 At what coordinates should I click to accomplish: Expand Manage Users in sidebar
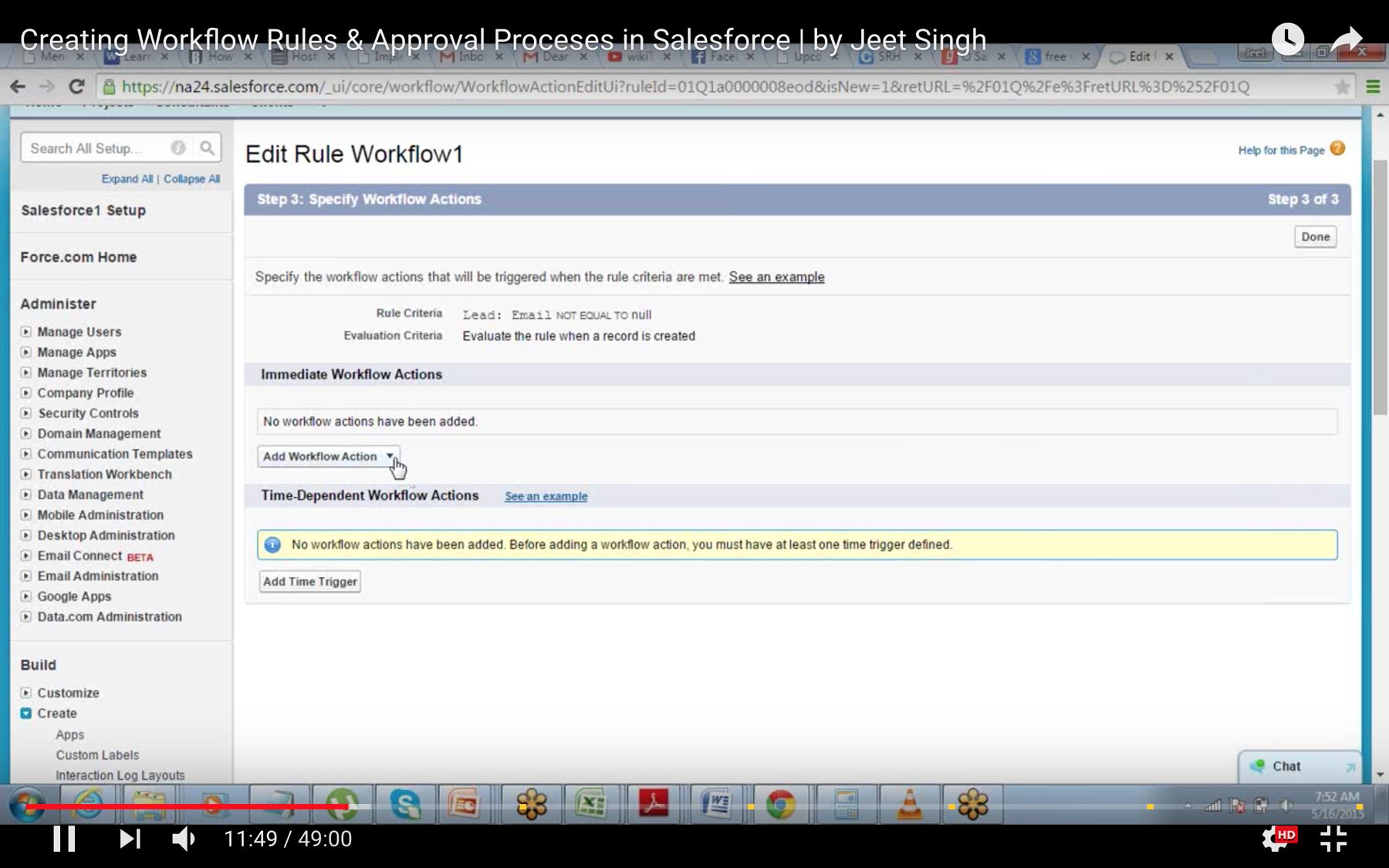(26, 332)
